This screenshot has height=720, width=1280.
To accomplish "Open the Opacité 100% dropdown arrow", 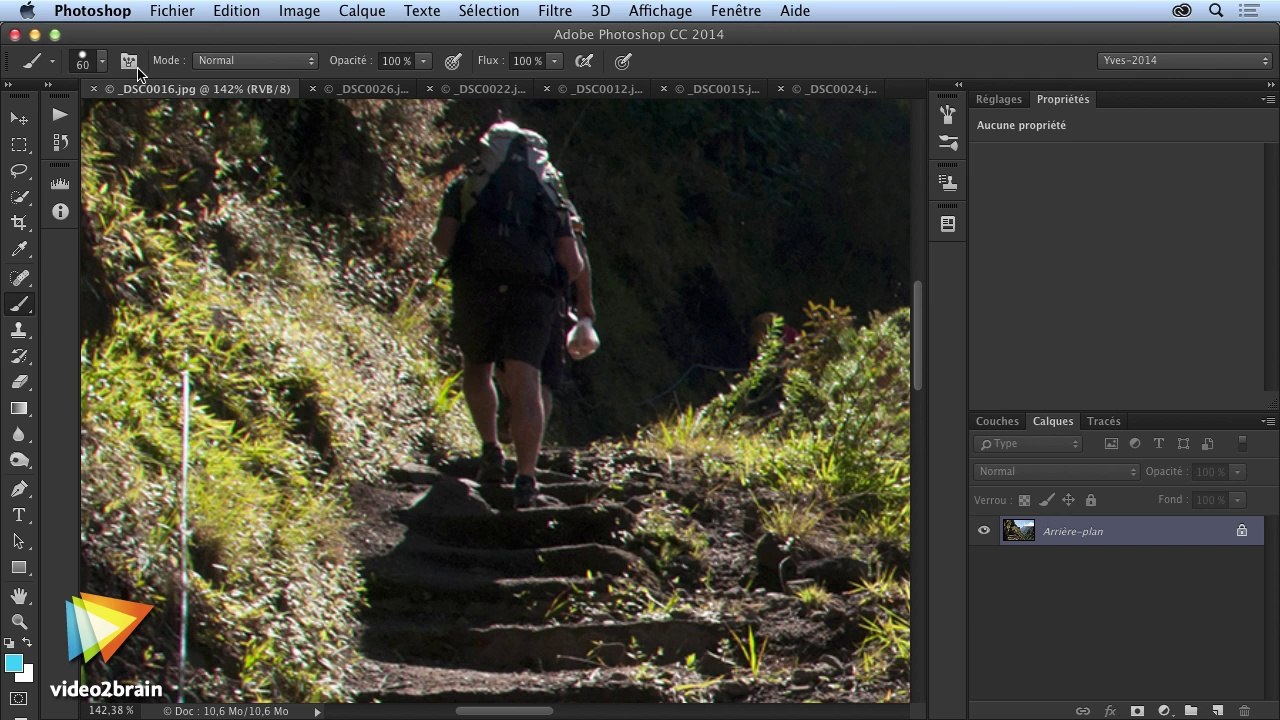I will click(423, 61).
